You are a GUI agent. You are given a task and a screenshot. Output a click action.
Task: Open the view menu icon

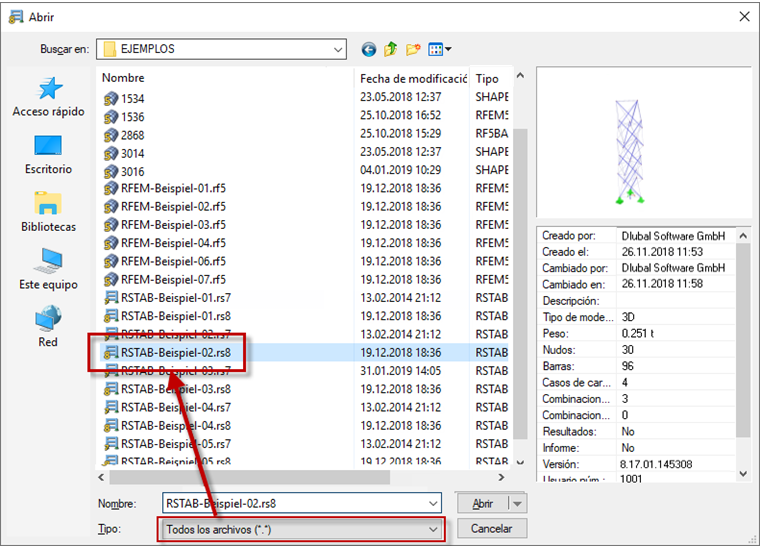coord(440,49)
